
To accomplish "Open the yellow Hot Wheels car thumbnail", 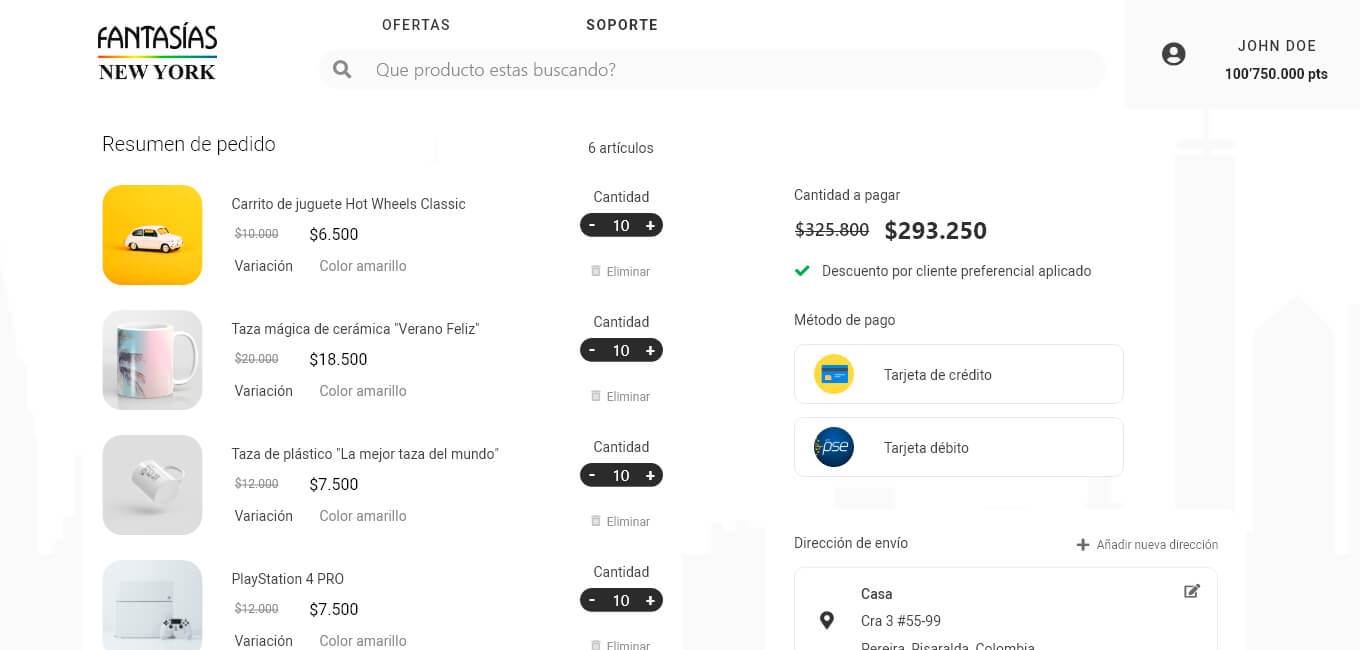I will pos(152,235).
